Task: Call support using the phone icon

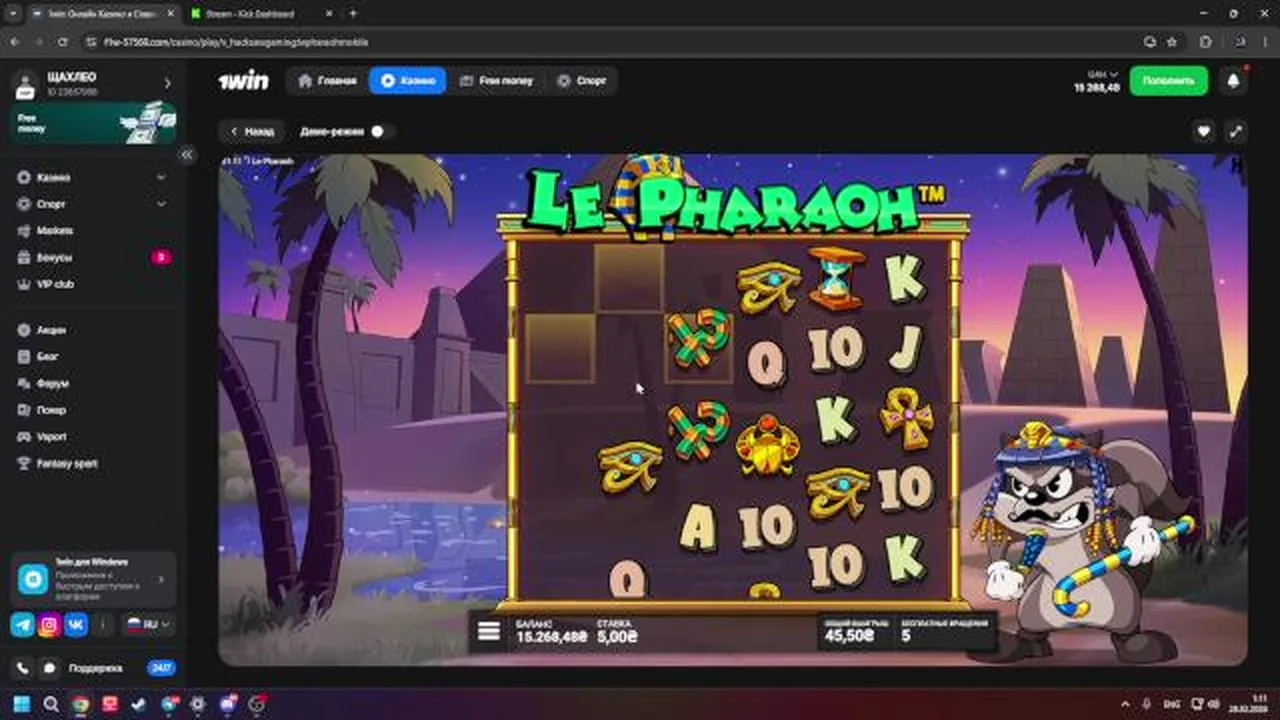Action: coord(22,668)
